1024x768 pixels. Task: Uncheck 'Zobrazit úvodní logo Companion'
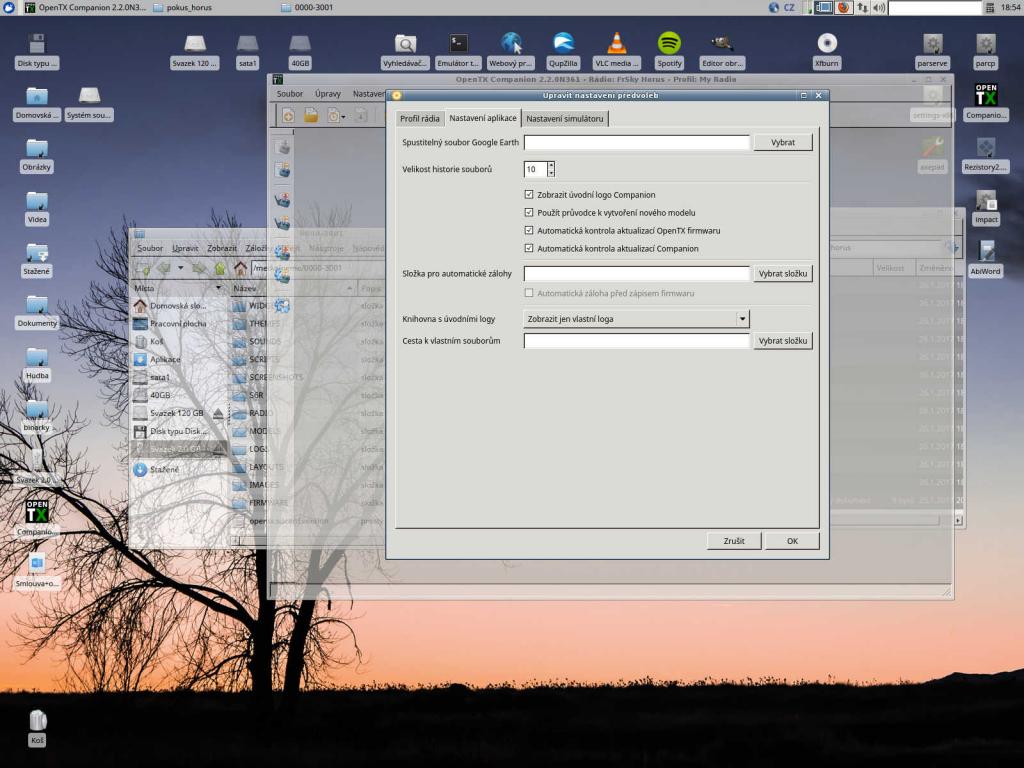529,195
